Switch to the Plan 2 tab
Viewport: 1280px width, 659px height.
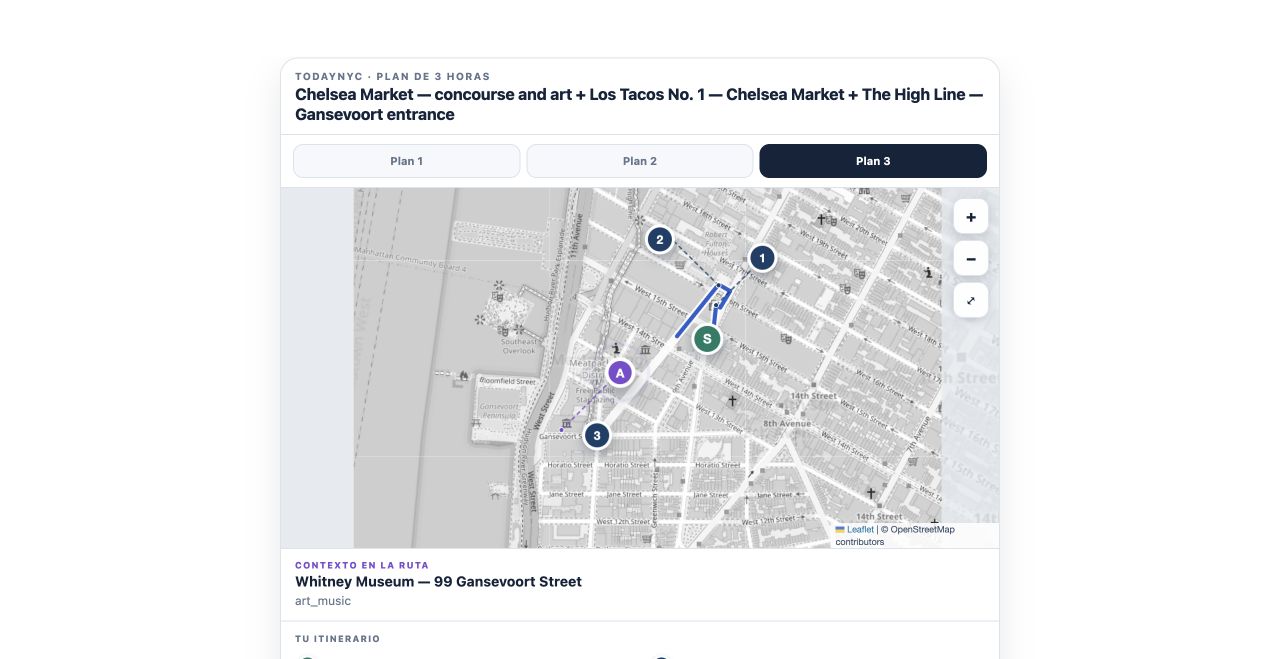640,161
